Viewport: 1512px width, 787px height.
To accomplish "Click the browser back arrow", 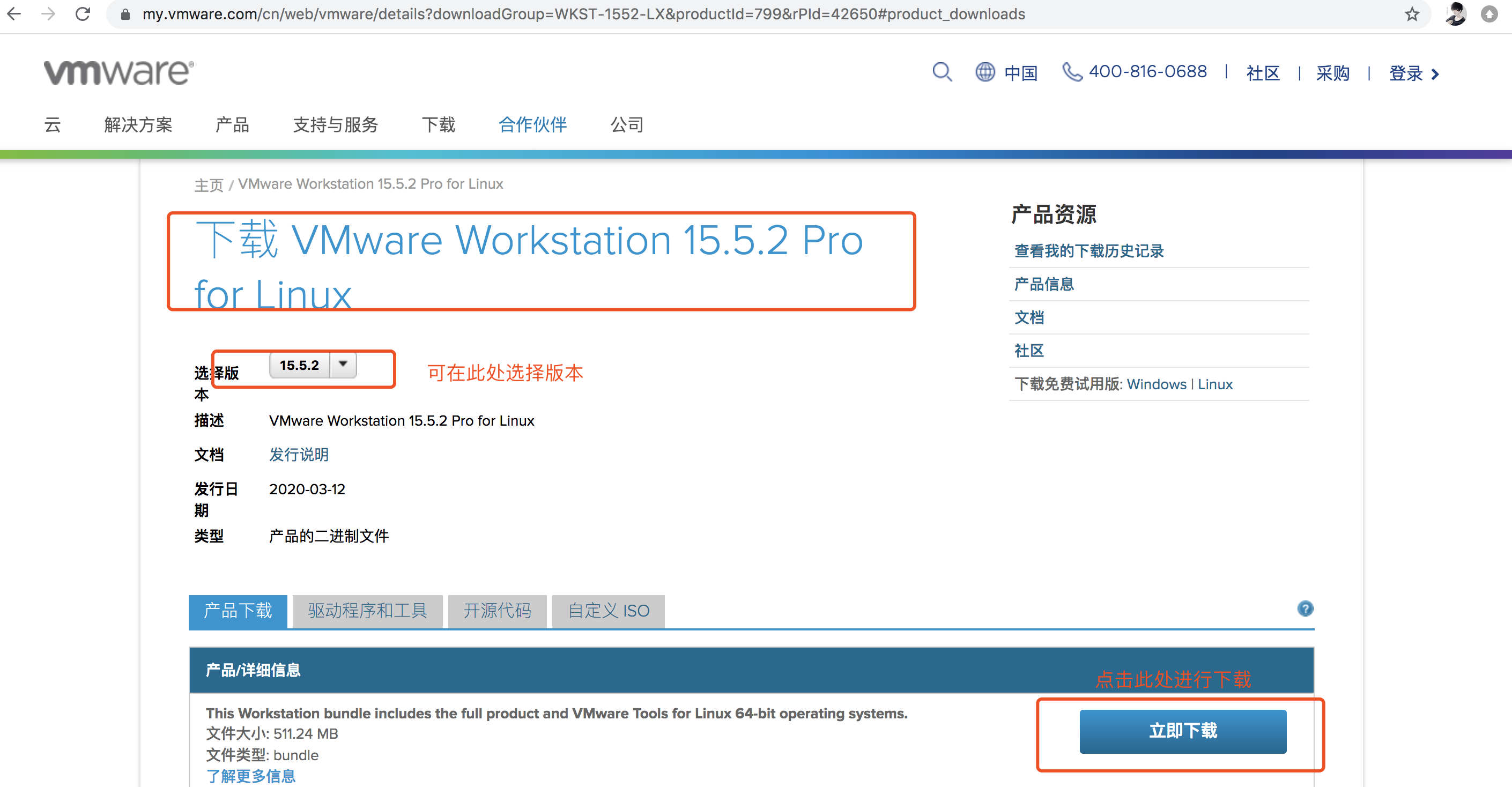I will pos(14,14).
